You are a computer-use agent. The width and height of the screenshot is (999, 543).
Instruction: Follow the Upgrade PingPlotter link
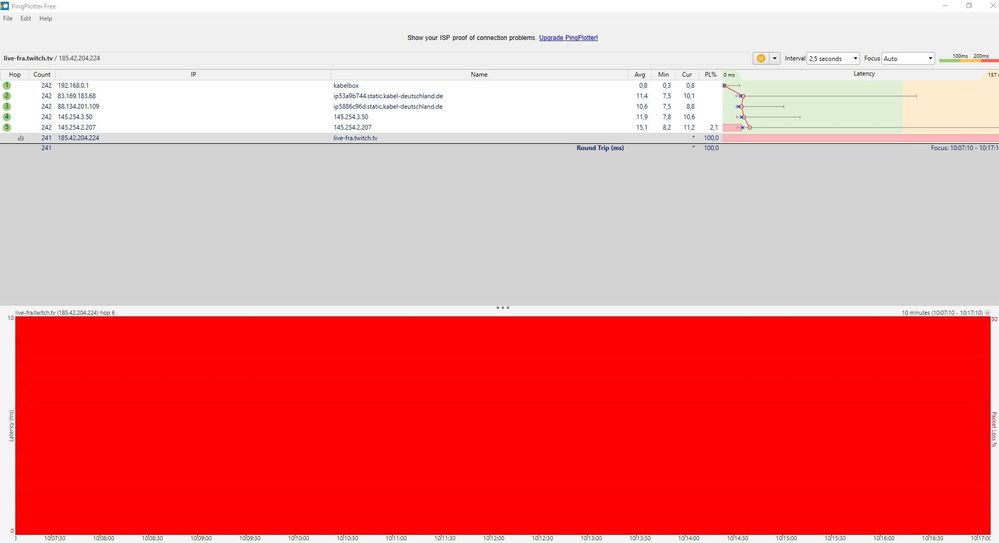click(x=568, y=38)
